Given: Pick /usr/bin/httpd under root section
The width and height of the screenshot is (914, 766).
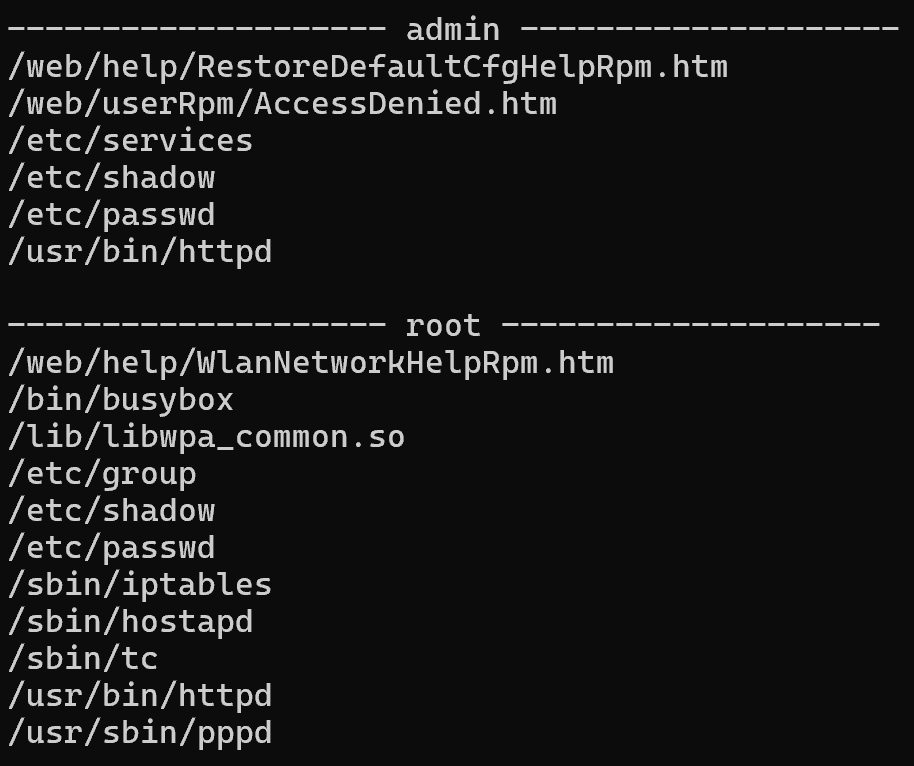Looking at the screenshot, I should click(x=140, y=695).
